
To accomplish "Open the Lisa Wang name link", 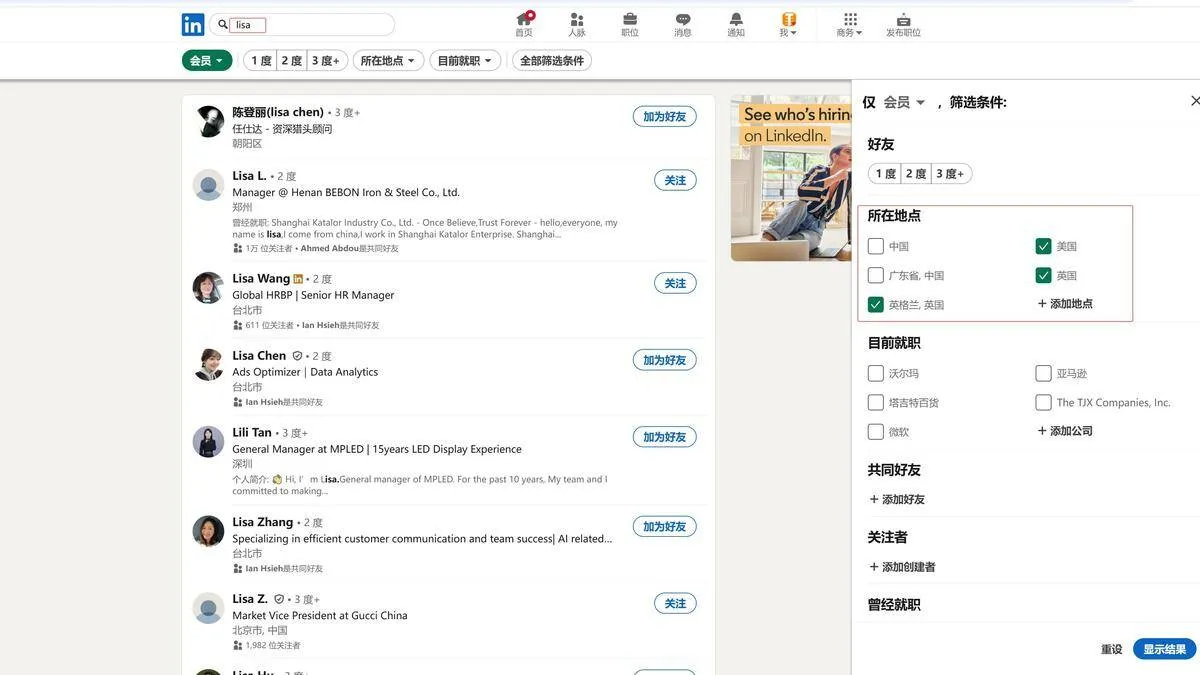I will (261, 279).
